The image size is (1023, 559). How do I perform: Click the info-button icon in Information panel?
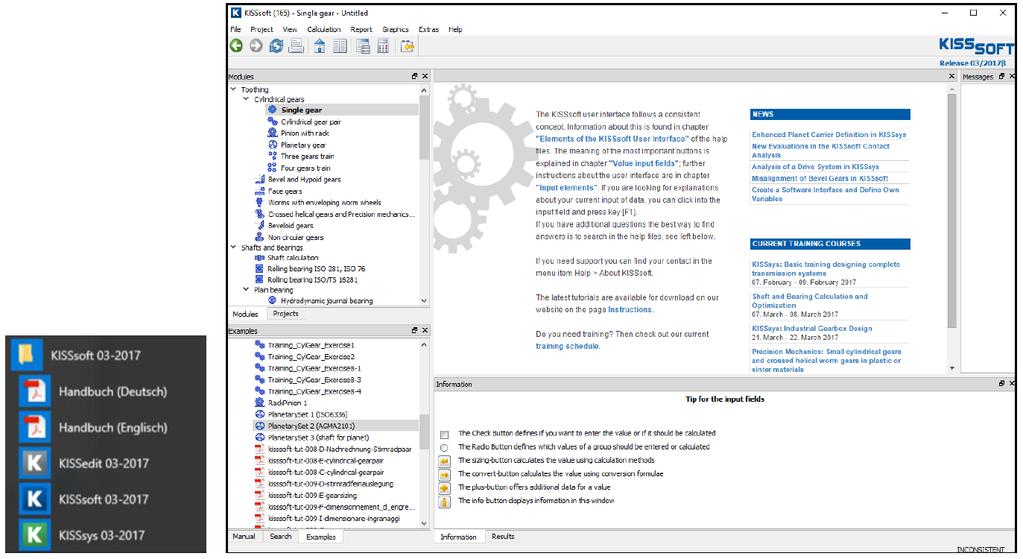coord(444,502)
